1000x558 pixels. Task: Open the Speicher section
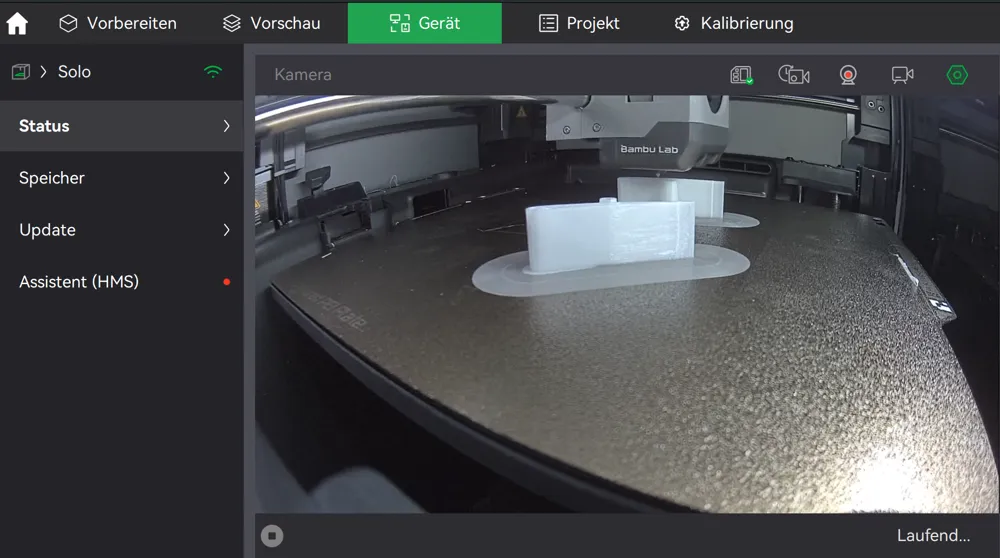(121, 178)
